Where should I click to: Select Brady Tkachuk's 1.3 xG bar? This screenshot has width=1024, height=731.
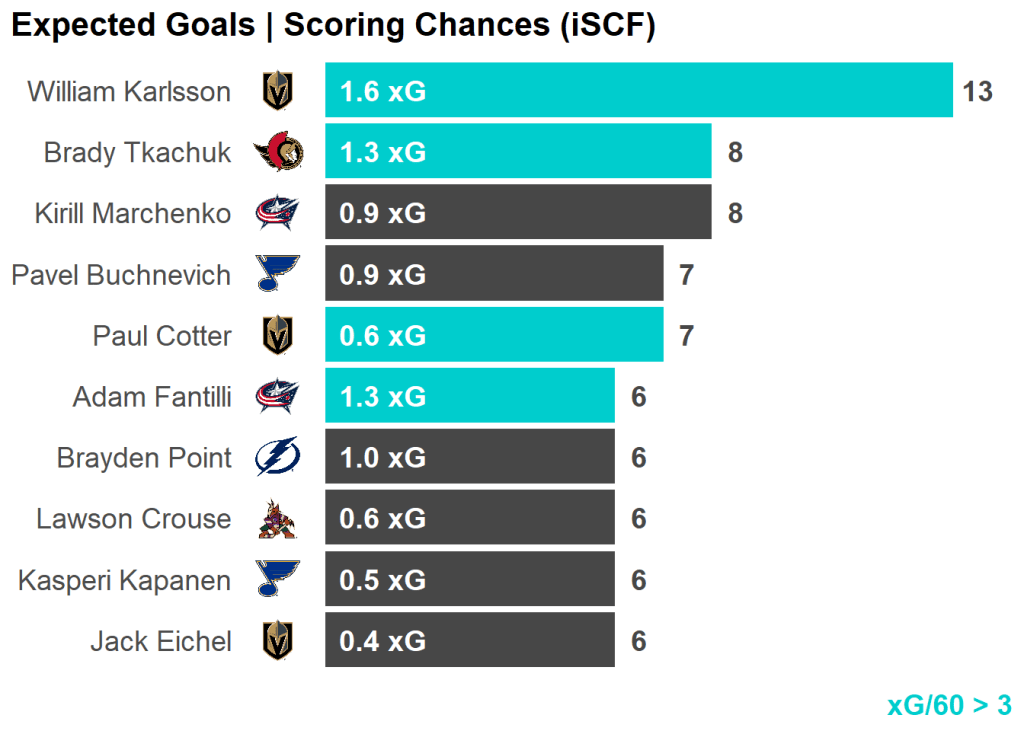click(518, 152)
